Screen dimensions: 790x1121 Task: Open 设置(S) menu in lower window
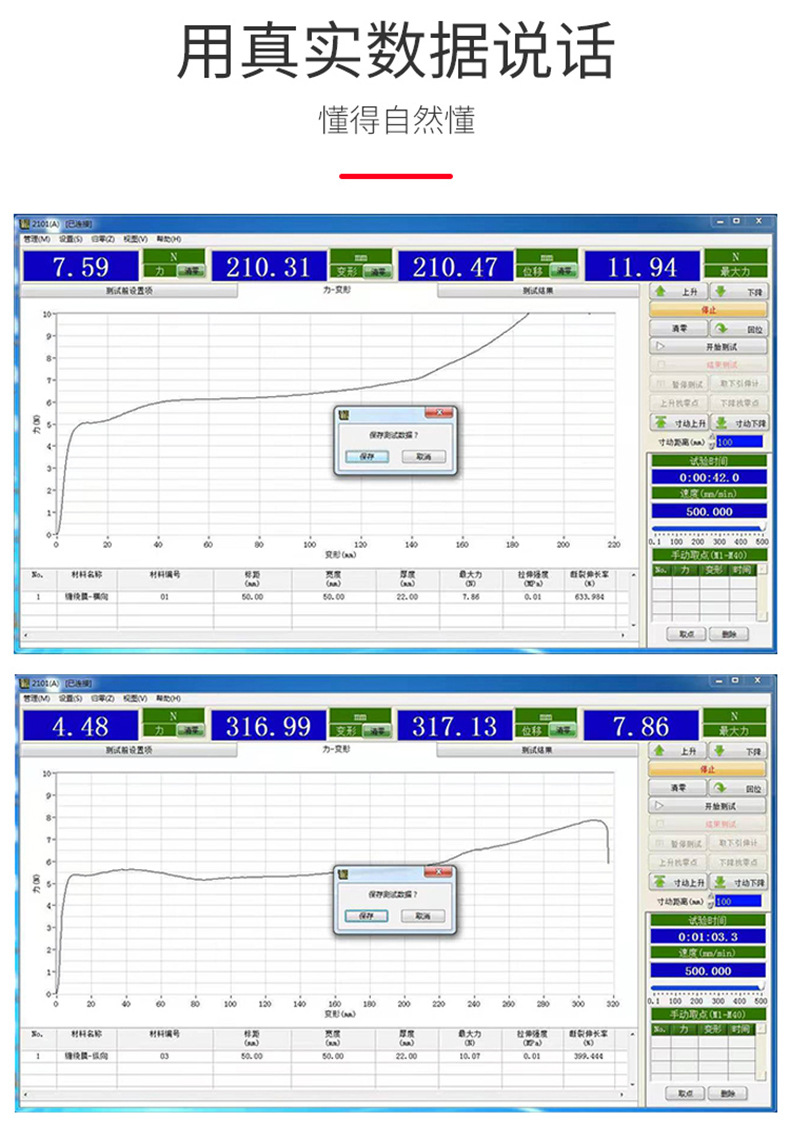(x=70, y=698)
